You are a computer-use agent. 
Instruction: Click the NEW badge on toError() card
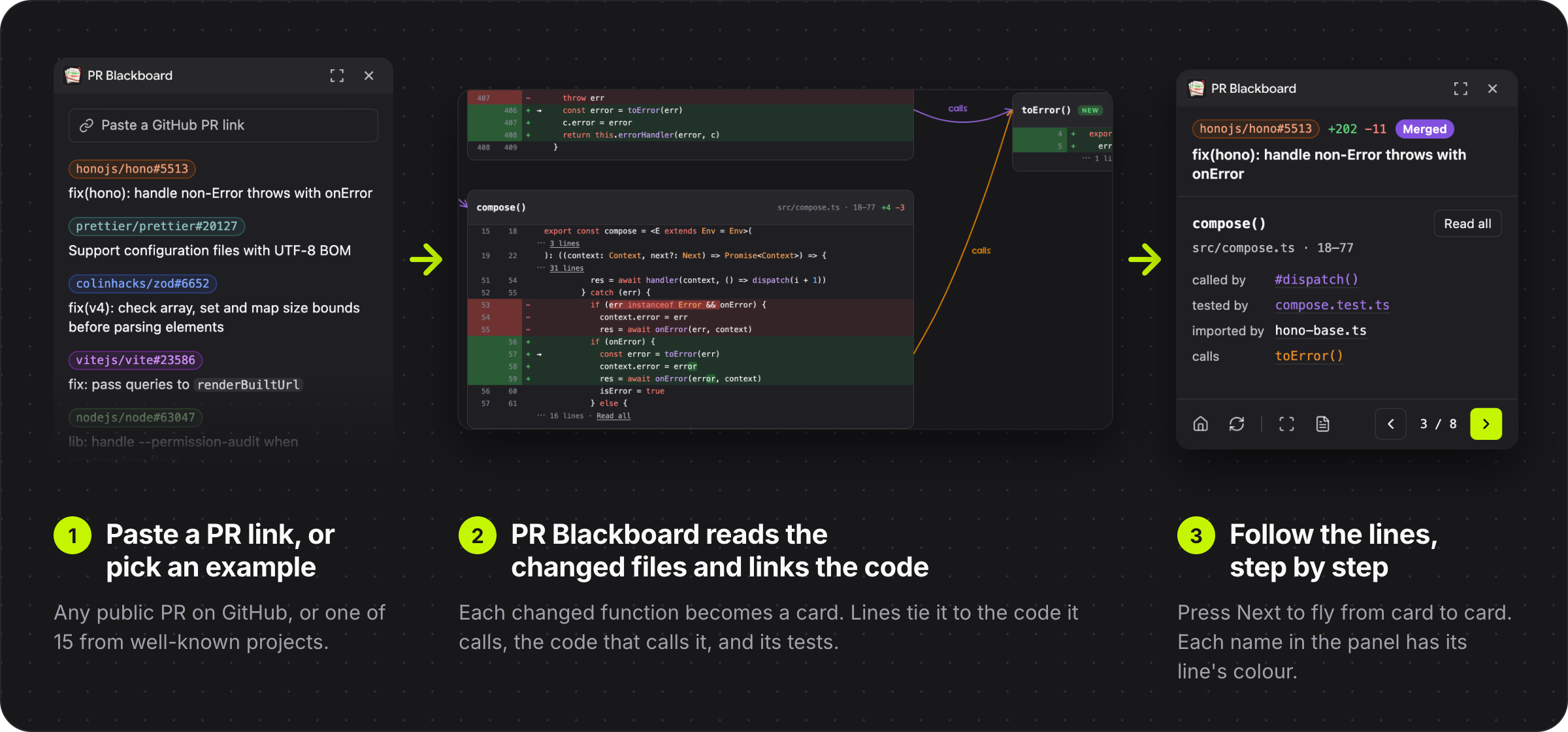pyautogui.click(x=1090, y=110)
